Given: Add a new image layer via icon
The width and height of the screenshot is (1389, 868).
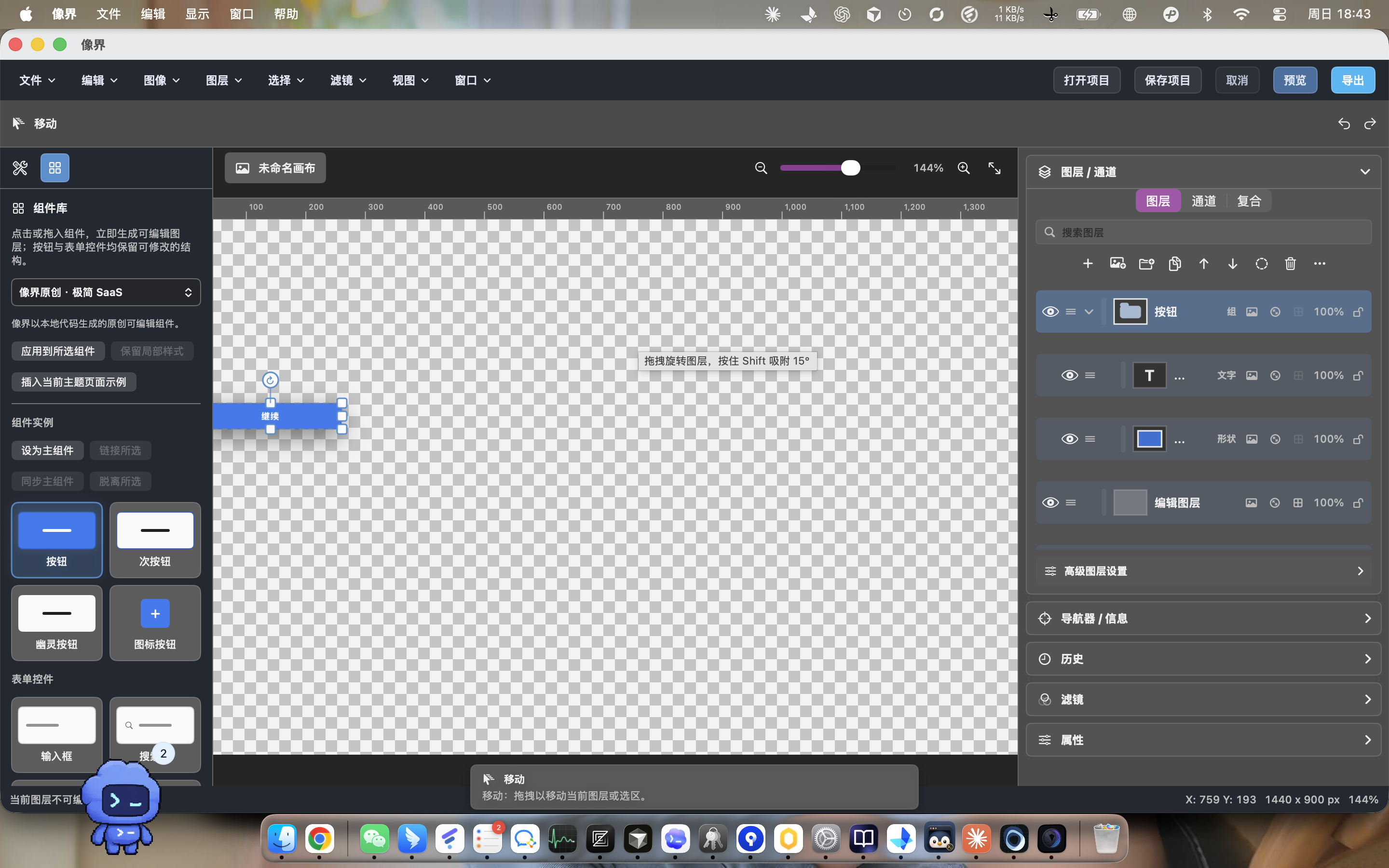Looking at the screenshot, I should (x=1117, y=263).
